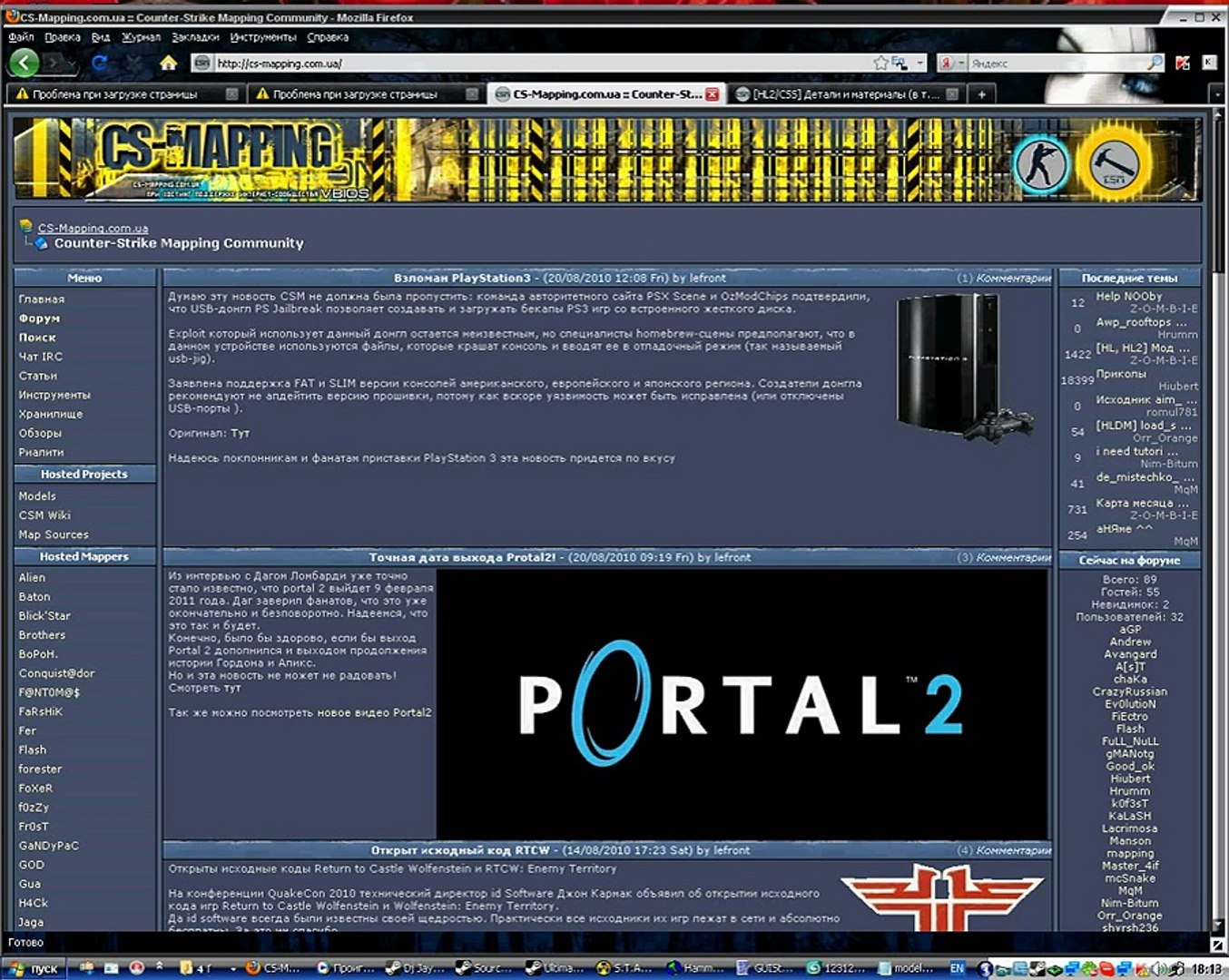
Task: Open the Карта месяца forum topic
Action: pos(1142,503)
